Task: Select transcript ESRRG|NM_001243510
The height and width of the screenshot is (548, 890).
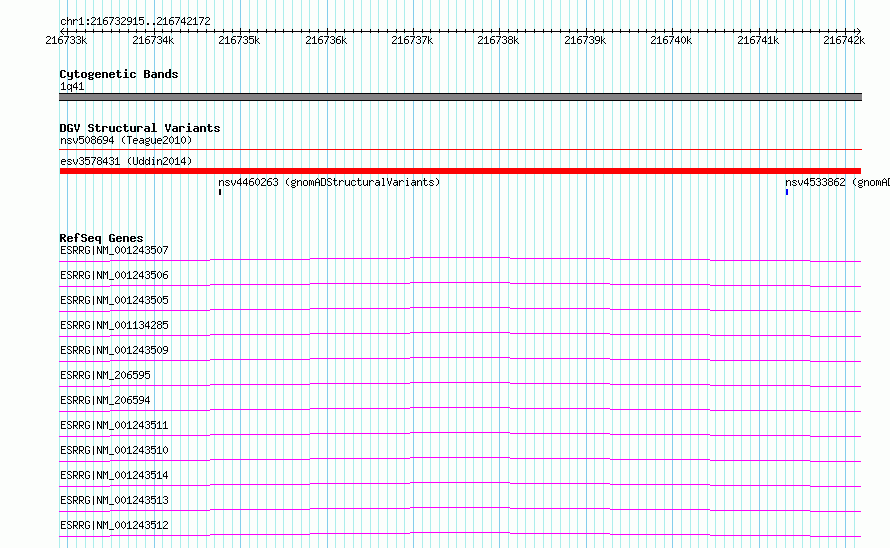Action: point(114,450)
